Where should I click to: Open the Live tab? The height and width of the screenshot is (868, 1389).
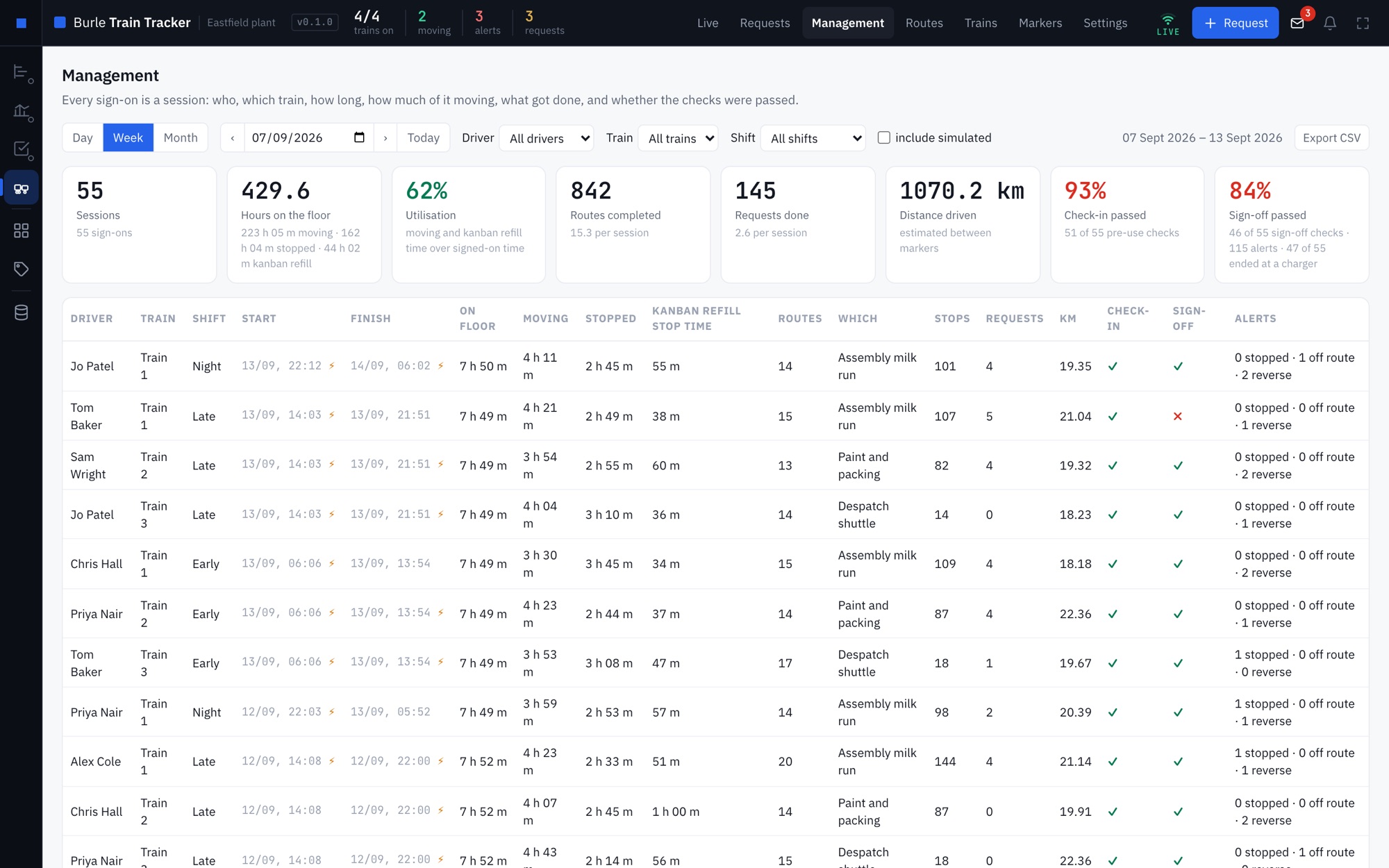click(708, 23)
